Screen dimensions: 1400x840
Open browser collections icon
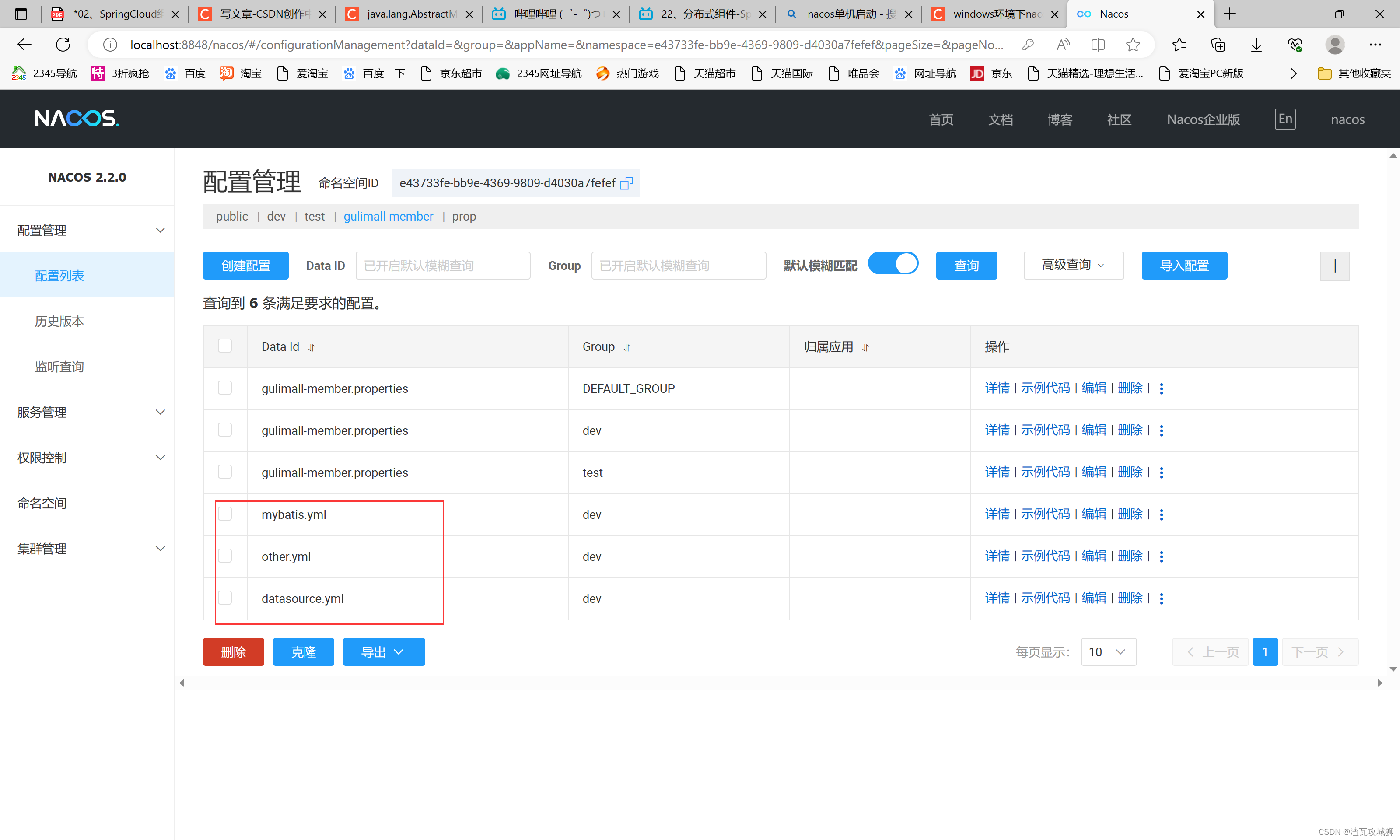pos(1217,44)
